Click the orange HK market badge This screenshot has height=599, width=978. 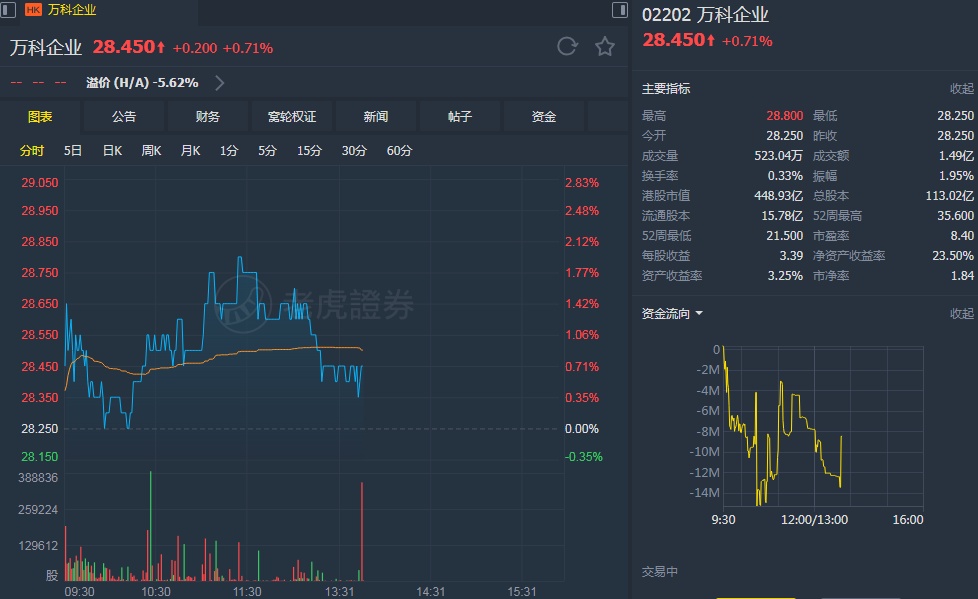point(33,10)
